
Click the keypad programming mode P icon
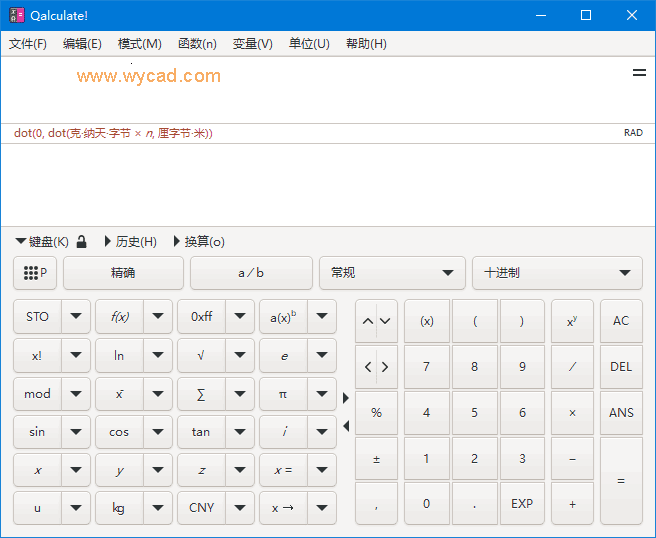tap(35, 273)
